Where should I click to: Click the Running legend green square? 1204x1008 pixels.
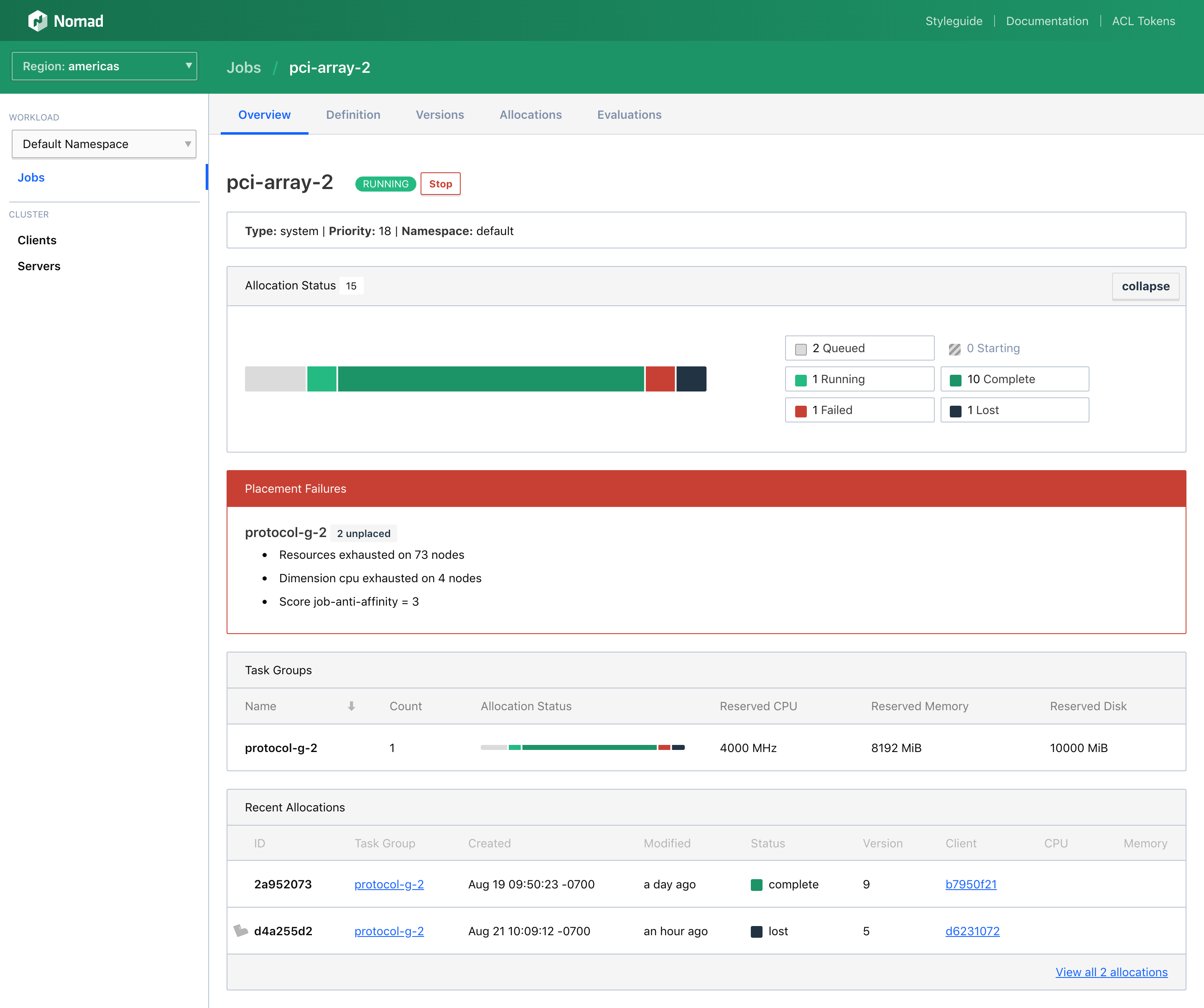801,380
